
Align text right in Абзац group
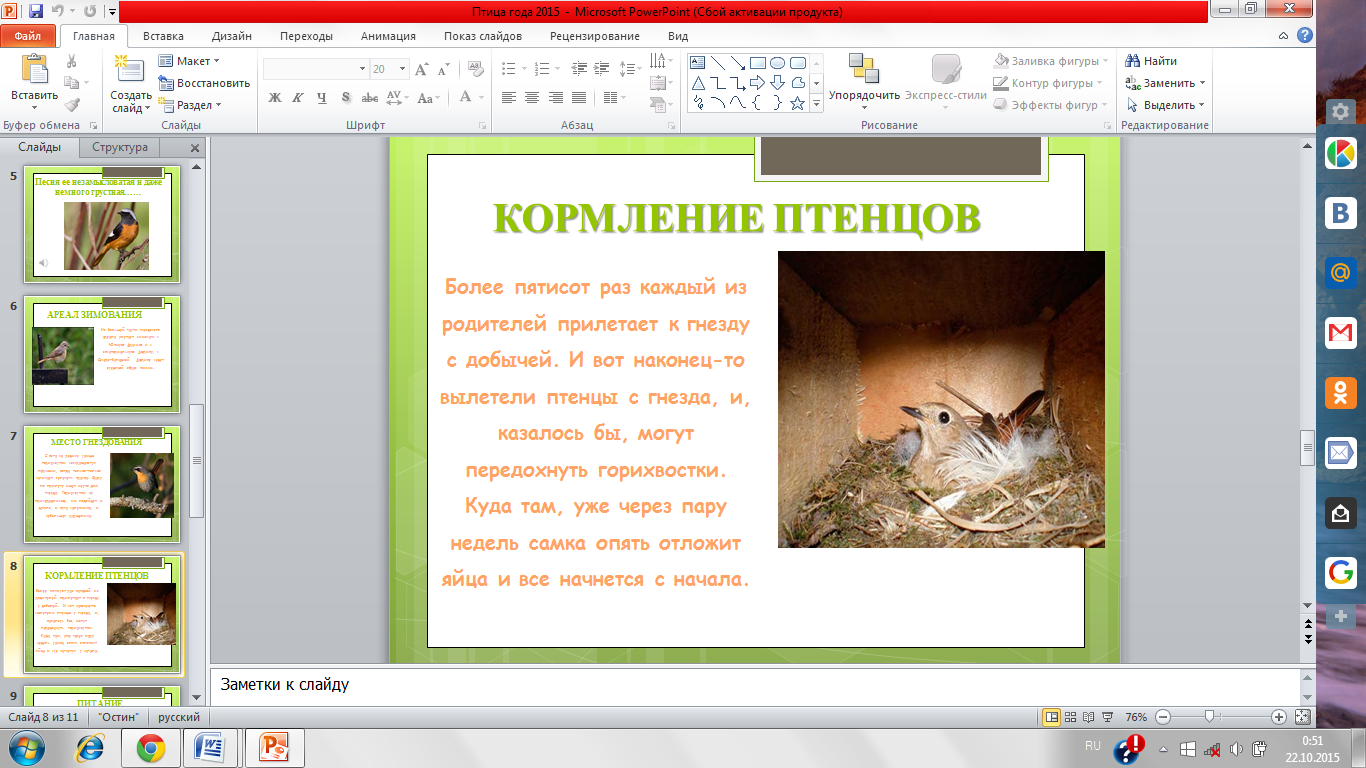555,98
